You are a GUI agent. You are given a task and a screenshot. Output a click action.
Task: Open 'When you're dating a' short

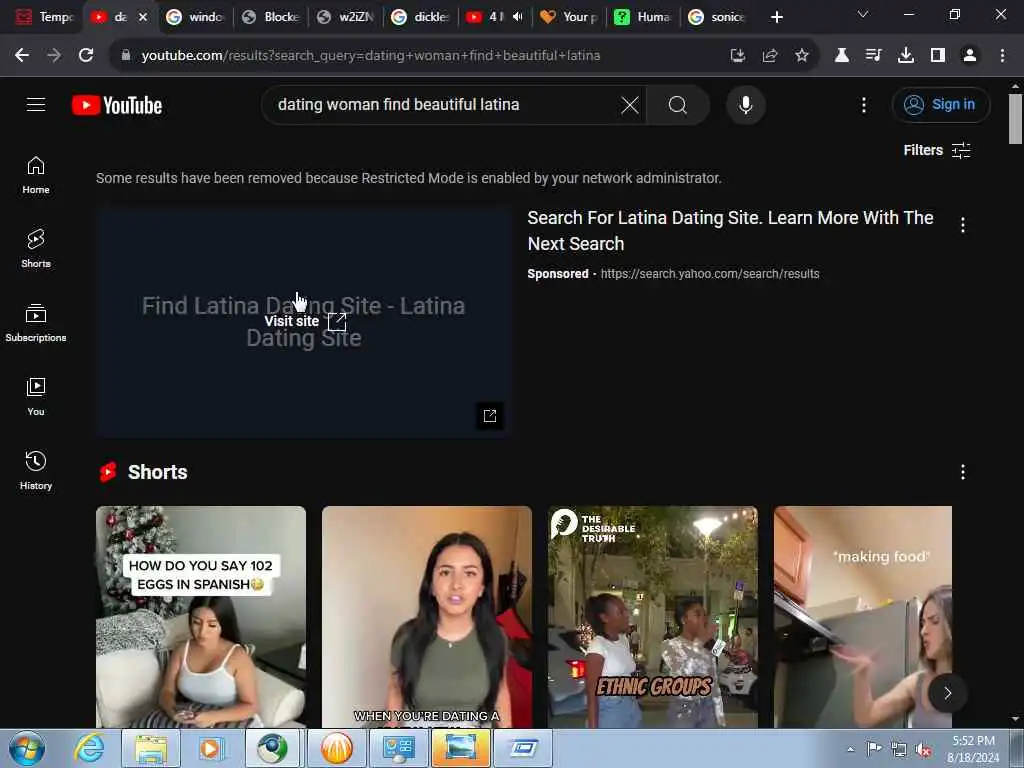tap(426, 616)
